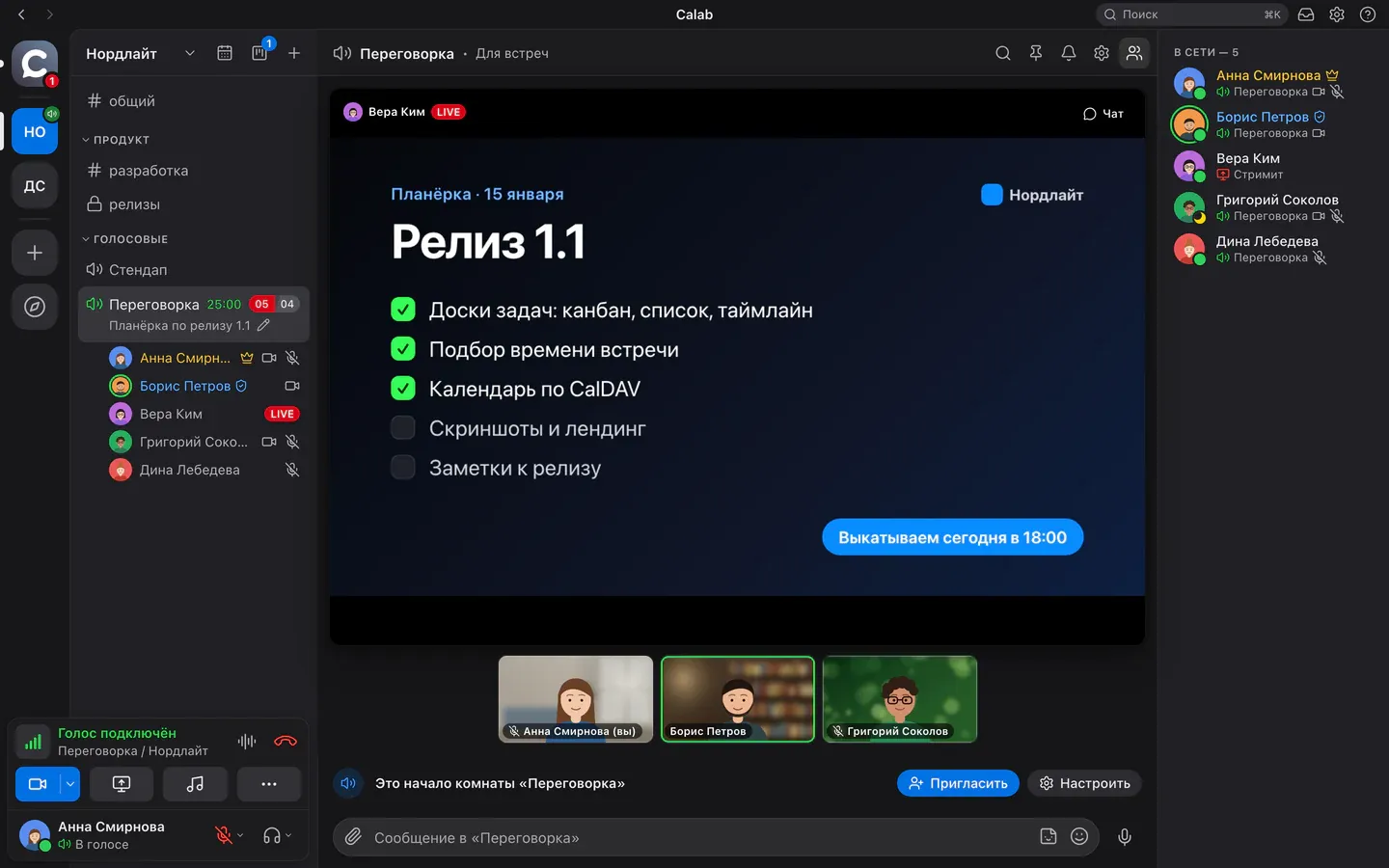Viewport: 1389px width, 868px height.
Task: Click the Пригласить button
Action: [958, 783]
